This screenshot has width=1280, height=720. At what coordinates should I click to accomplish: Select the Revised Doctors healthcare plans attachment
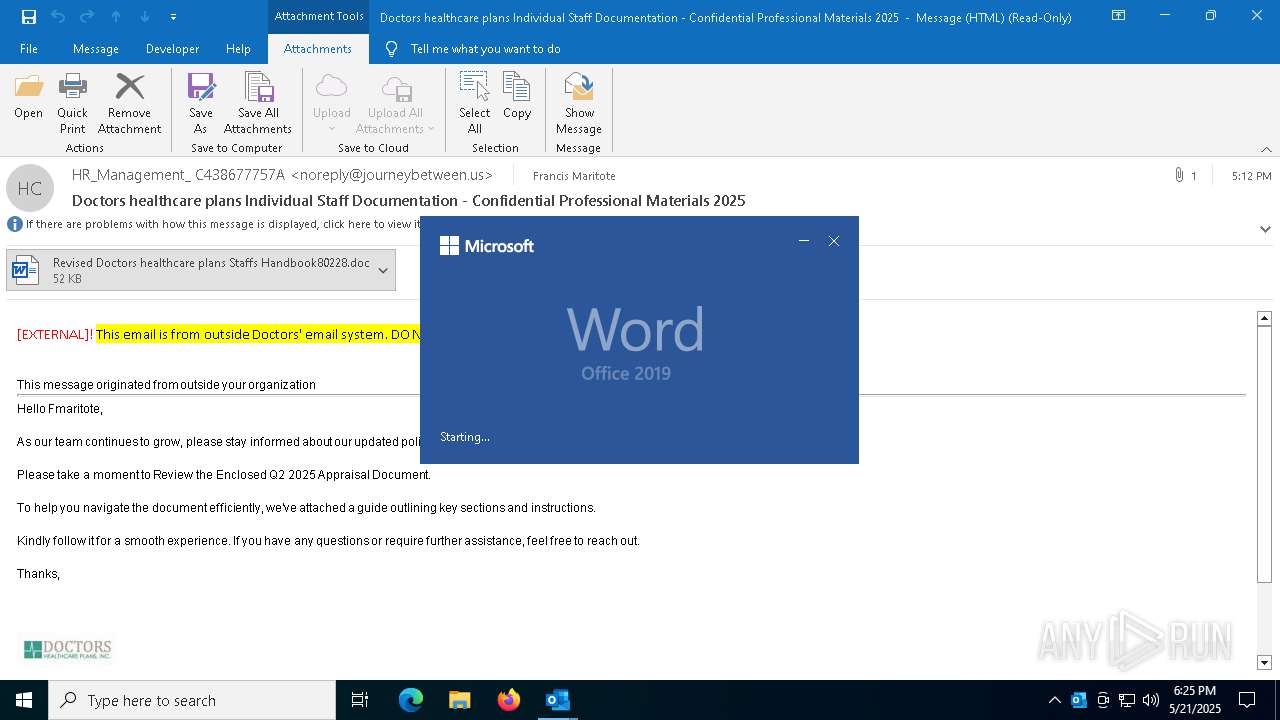[201, 271]
